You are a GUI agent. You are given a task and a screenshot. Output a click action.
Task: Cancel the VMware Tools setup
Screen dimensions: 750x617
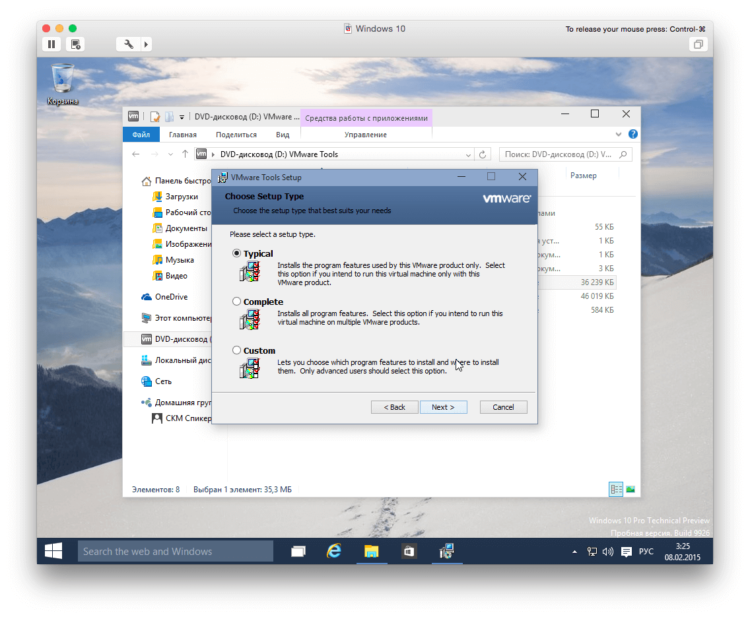[x=503, y=407]
